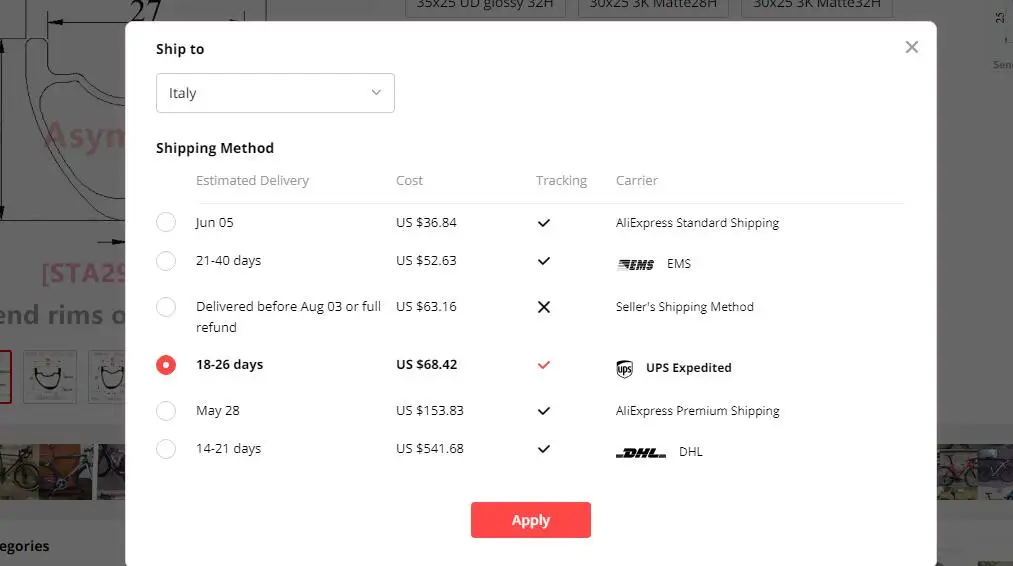Screen dimensions: 1013x566
Task: Choose the DHL 14-21 days radio button
Action: (166, 449)
